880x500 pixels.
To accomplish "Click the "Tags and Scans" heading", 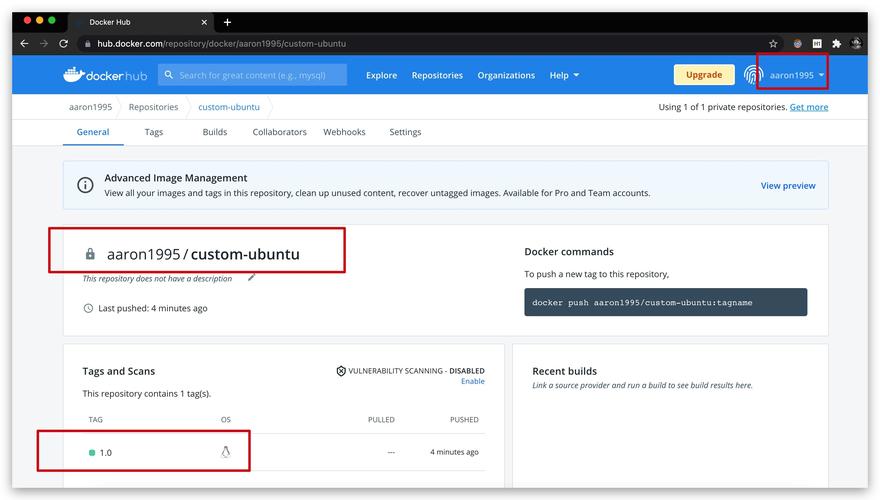I will tap(118, 371).
